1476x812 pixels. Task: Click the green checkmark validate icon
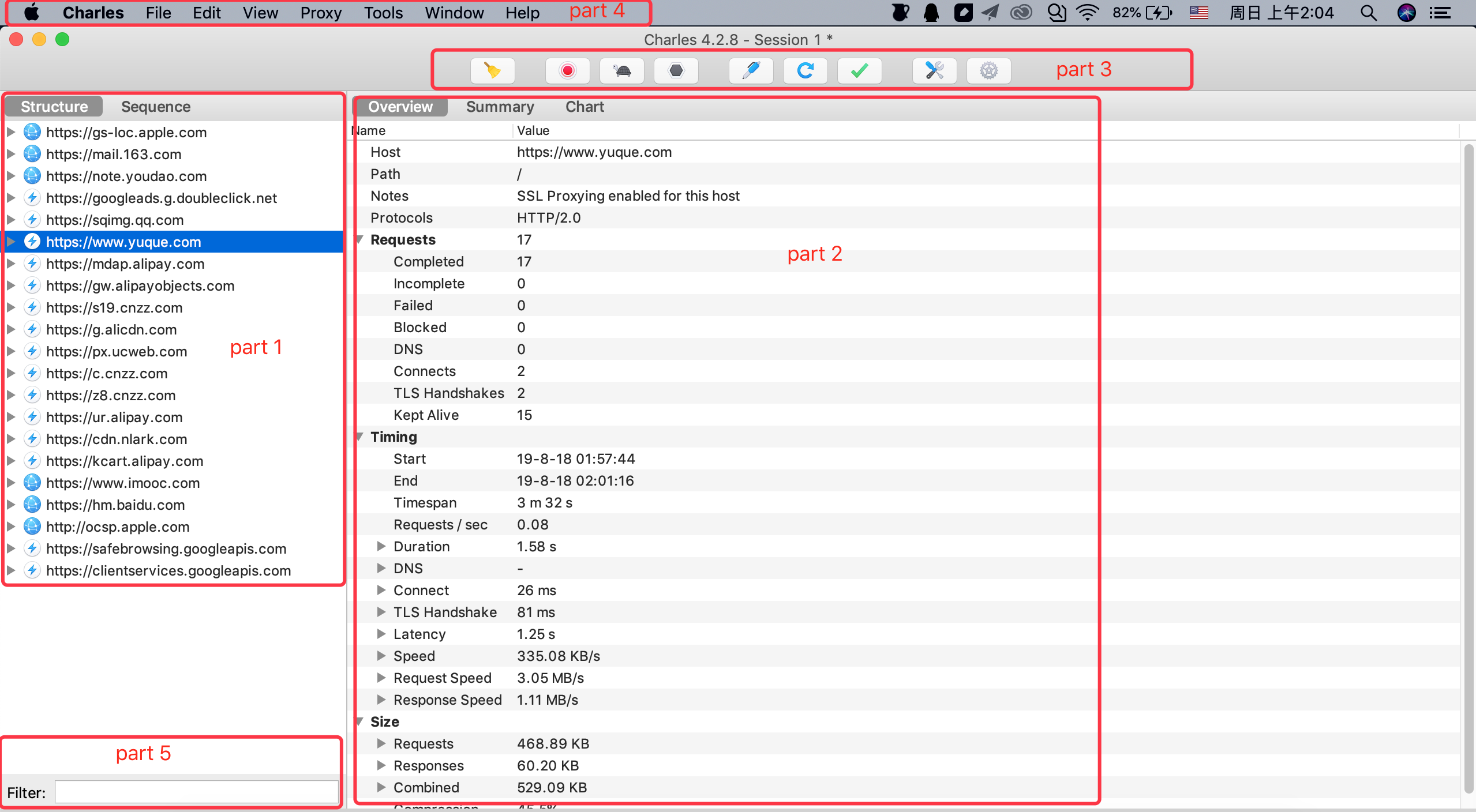click(x=859, y=71)
